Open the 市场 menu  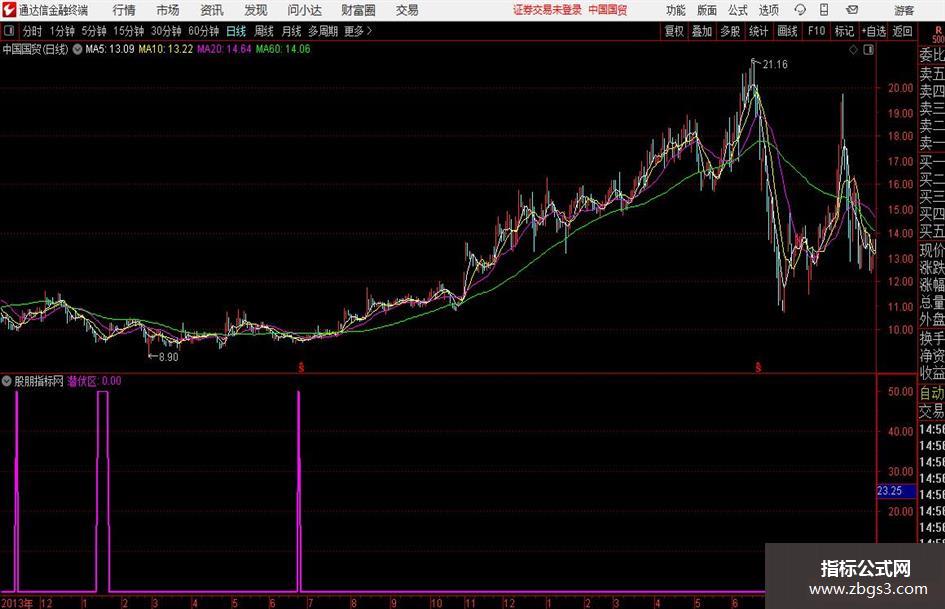(x=168, y=10)
